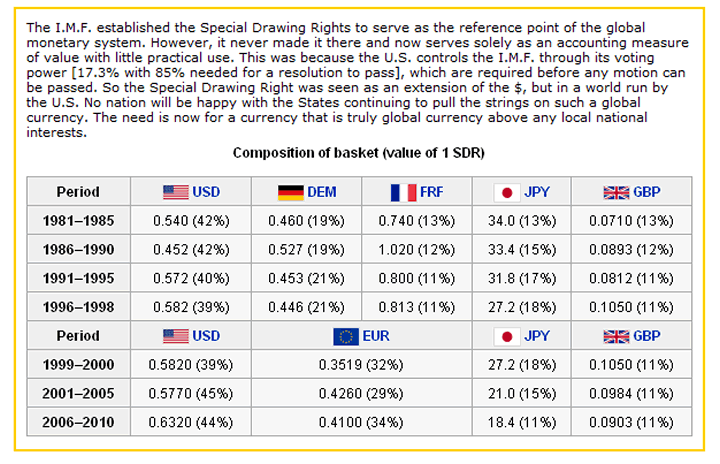Click the 0.3519 (32%) EUR cell
Screen dimensions: 720x464
365,365
